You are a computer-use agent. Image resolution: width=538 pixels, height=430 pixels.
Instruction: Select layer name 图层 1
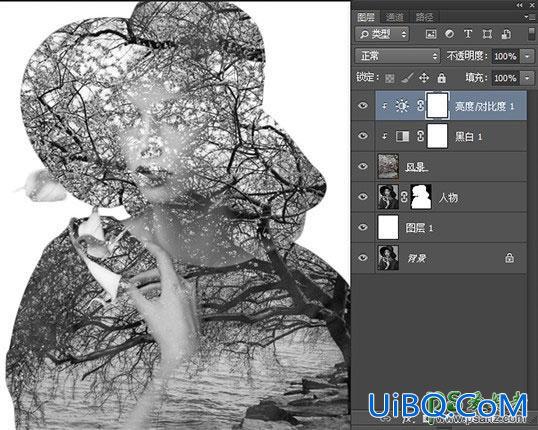[419, 228]
